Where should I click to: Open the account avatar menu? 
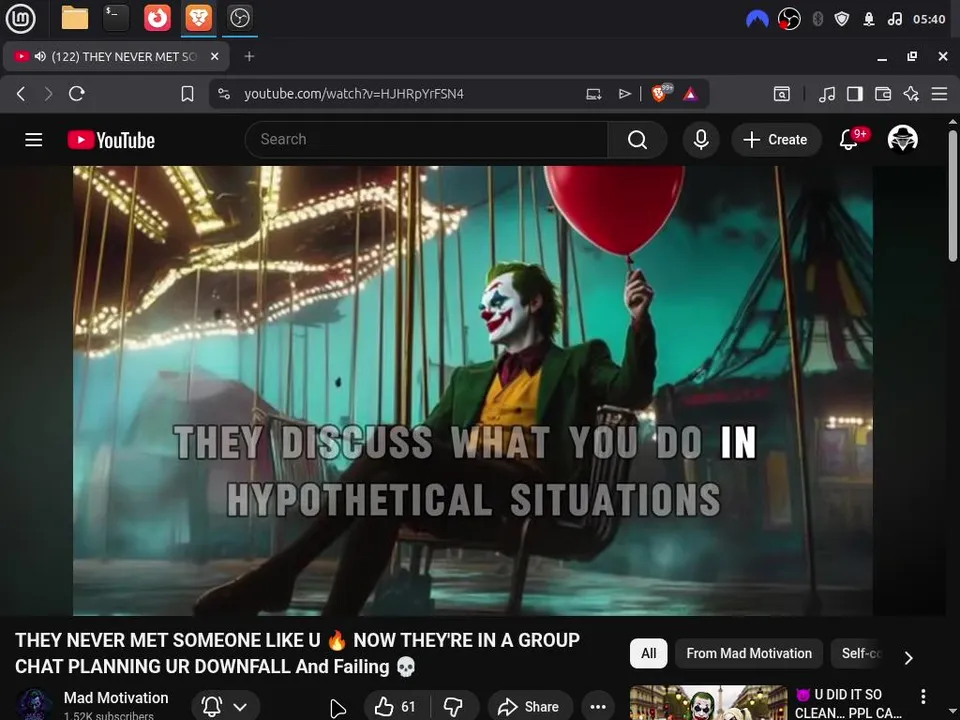(902, 139)
